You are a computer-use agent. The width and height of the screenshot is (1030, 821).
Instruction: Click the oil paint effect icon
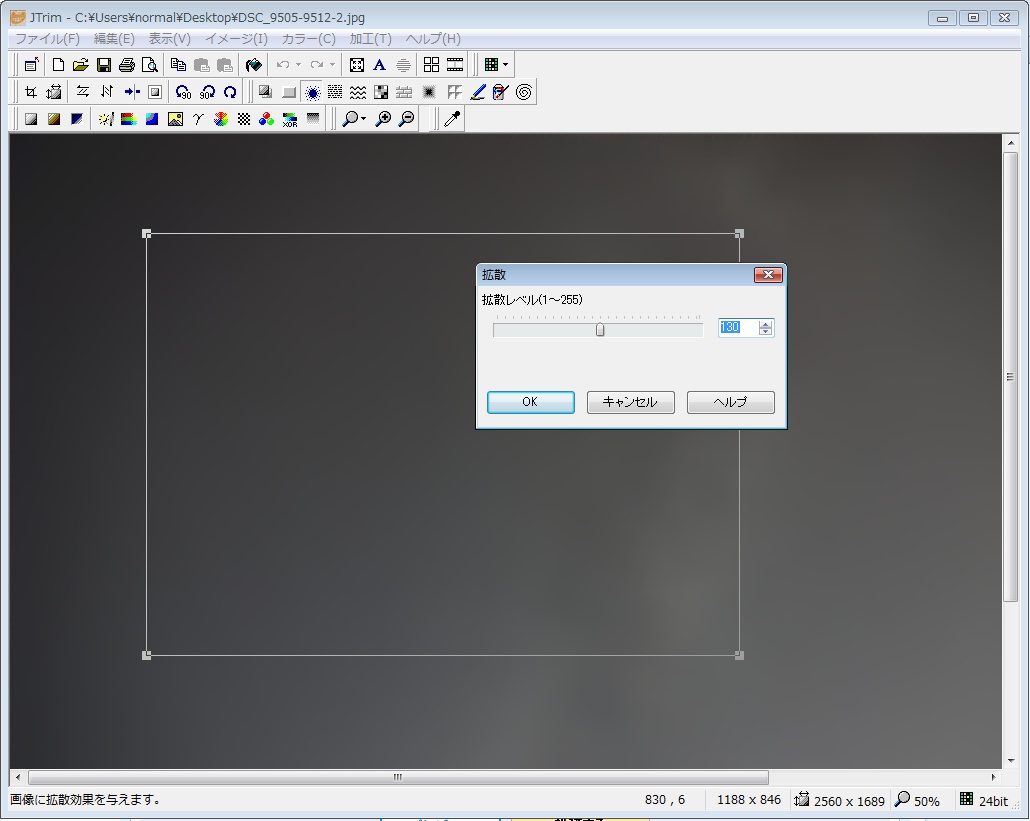(x=501, y=92)
